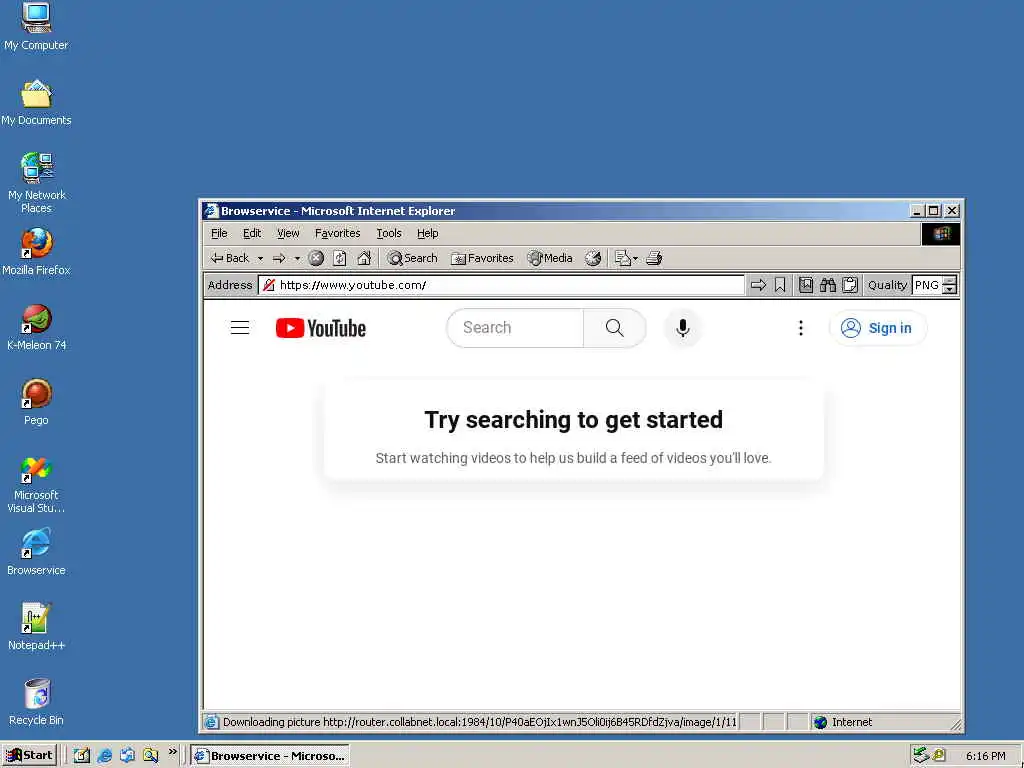Screen dimensions: 1024x768
Task: Click the Browservice Go arrow icon
Action: (x=758, y=285)
